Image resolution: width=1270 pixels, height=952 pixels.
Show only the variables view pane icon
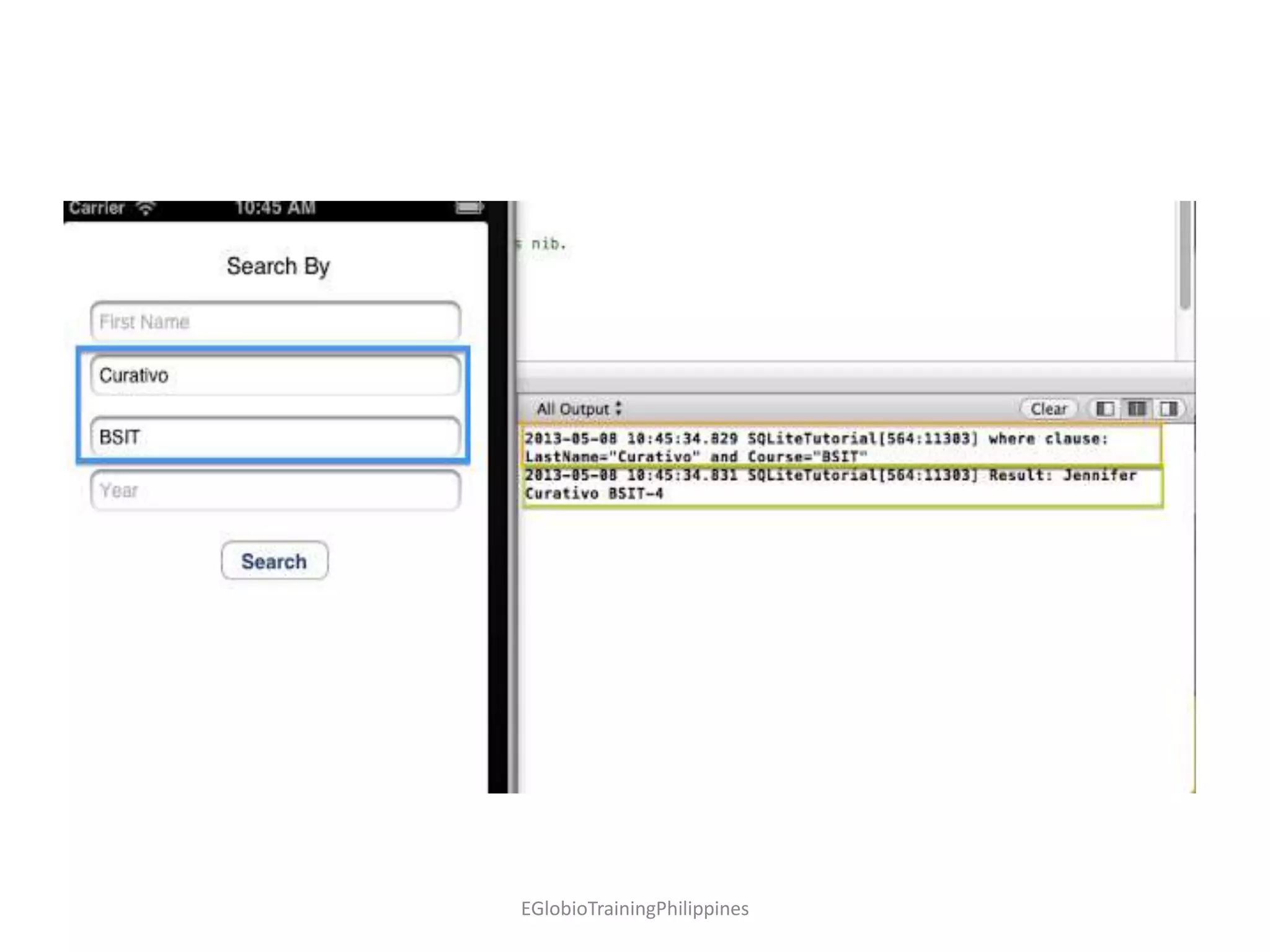pyautogui.click(x=1105, y=409)
